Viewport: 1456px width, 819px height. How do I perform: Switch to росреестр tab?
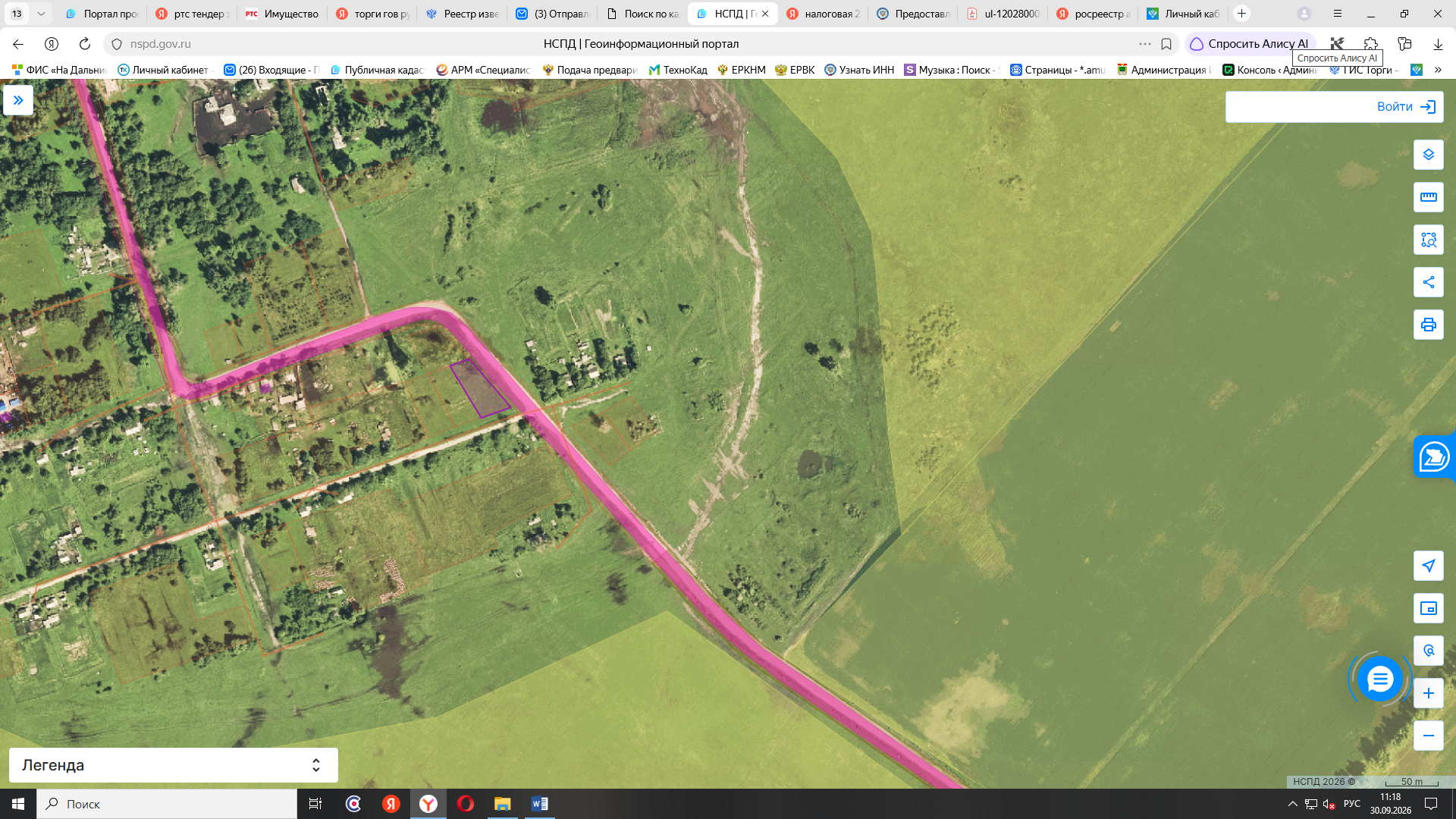1094,14
